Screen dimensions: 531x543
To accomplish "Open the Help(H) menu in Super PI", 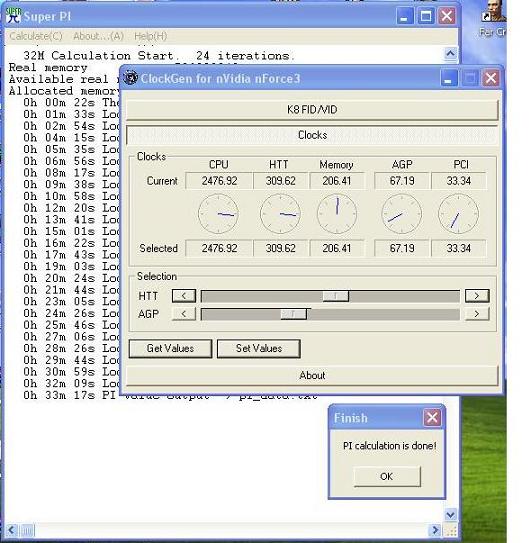I will tap(151, 36).
